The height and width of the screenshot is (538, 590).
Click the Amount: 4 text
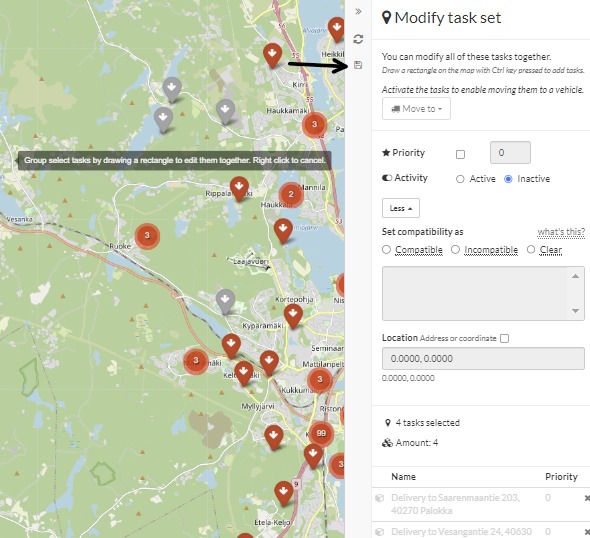417,443
